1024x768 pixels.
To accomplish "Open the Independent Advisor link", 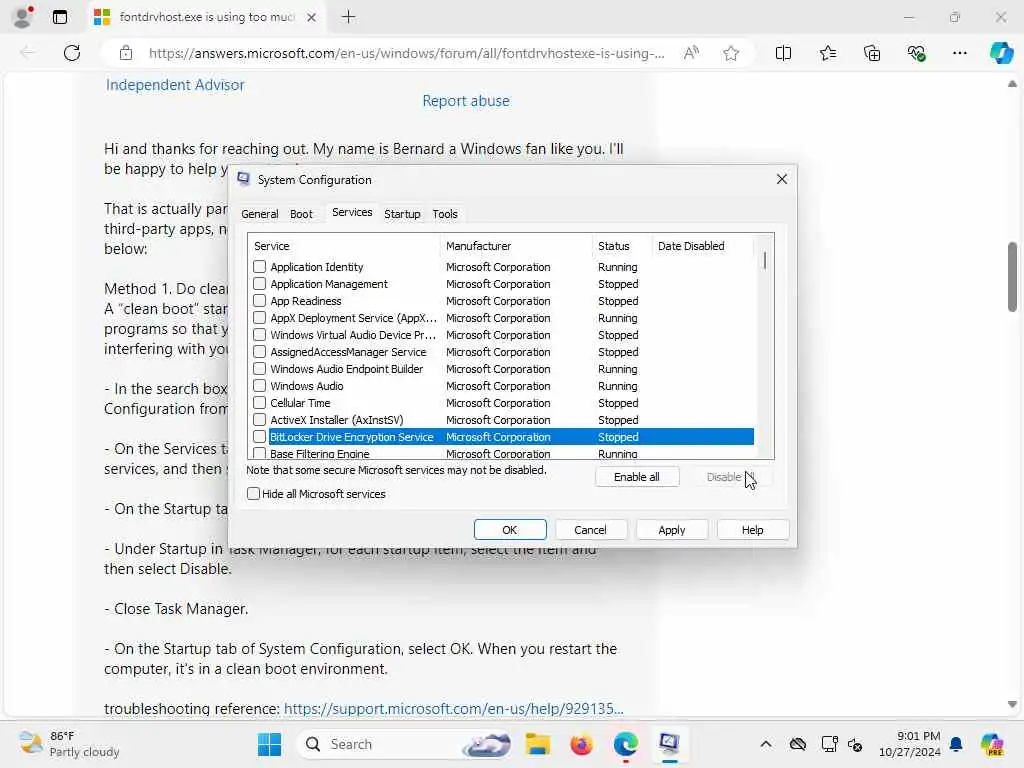I will 175,85.
